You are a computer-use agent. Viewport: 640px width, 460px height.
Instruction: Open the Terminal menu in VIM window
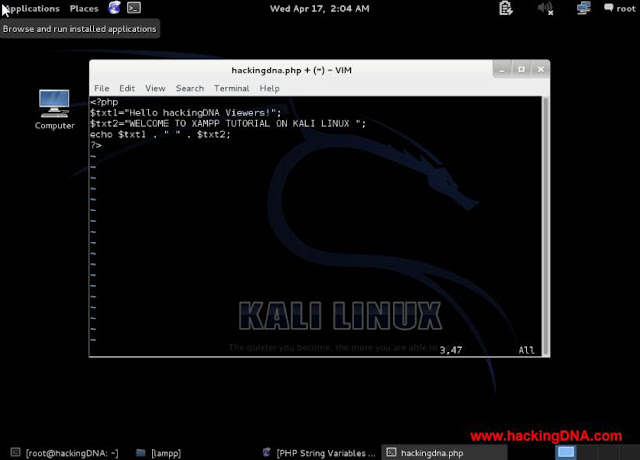(x=231, y=88)
